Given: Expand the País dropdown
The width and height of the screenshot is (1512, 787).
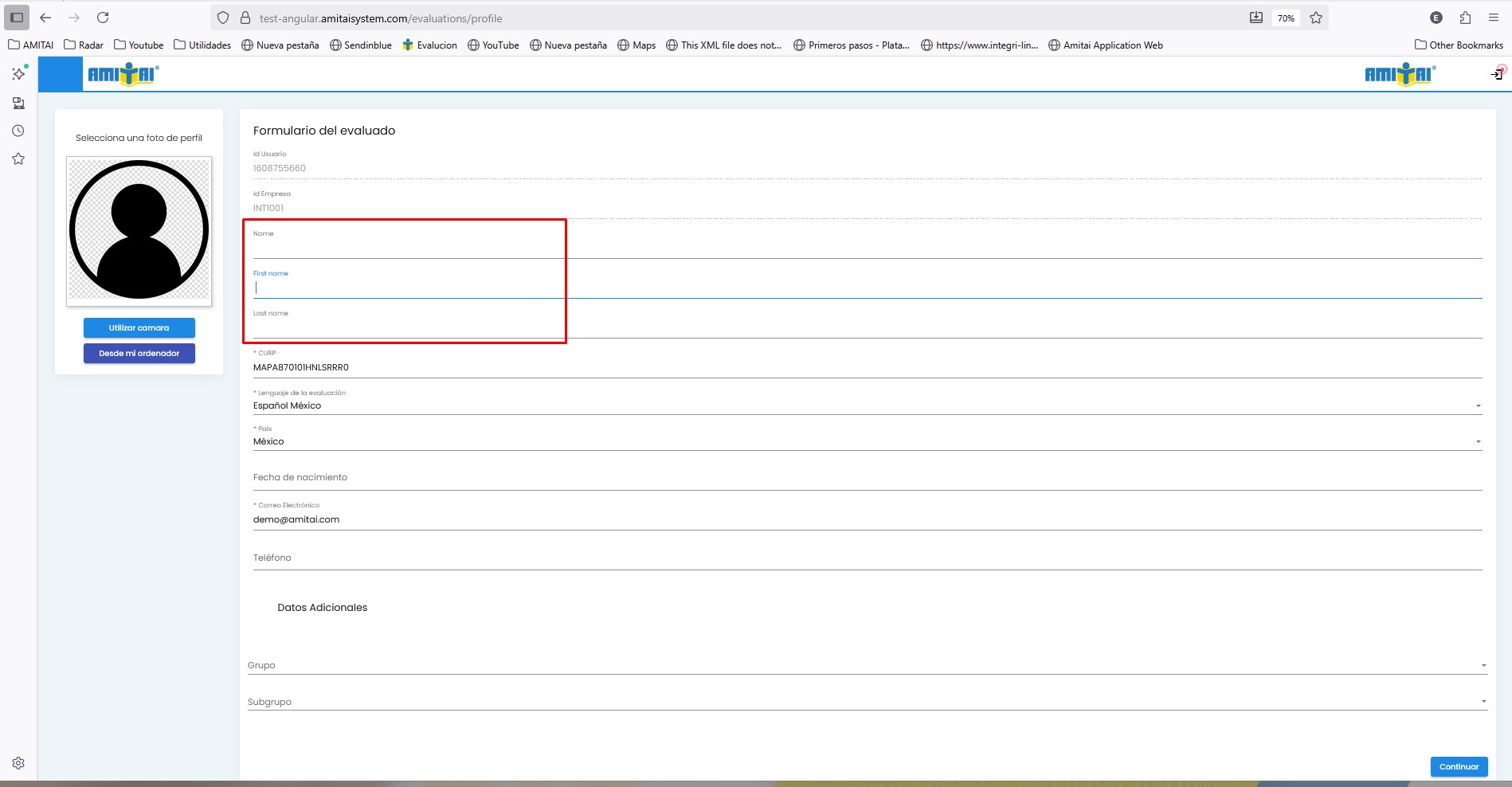Looking at the screenshot, I should coord(866,441).
